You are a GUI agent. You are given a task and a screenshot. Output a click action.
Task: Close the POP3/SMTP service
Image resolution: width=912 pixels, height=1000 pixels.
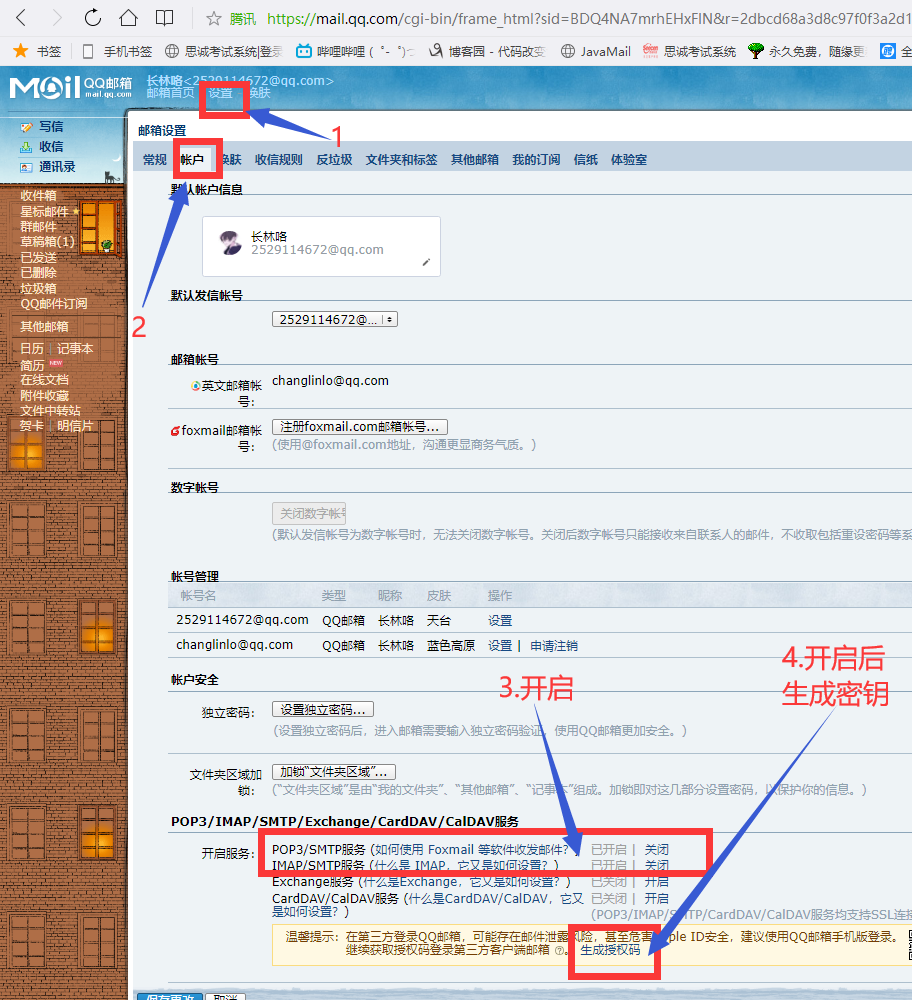(656, 849)
